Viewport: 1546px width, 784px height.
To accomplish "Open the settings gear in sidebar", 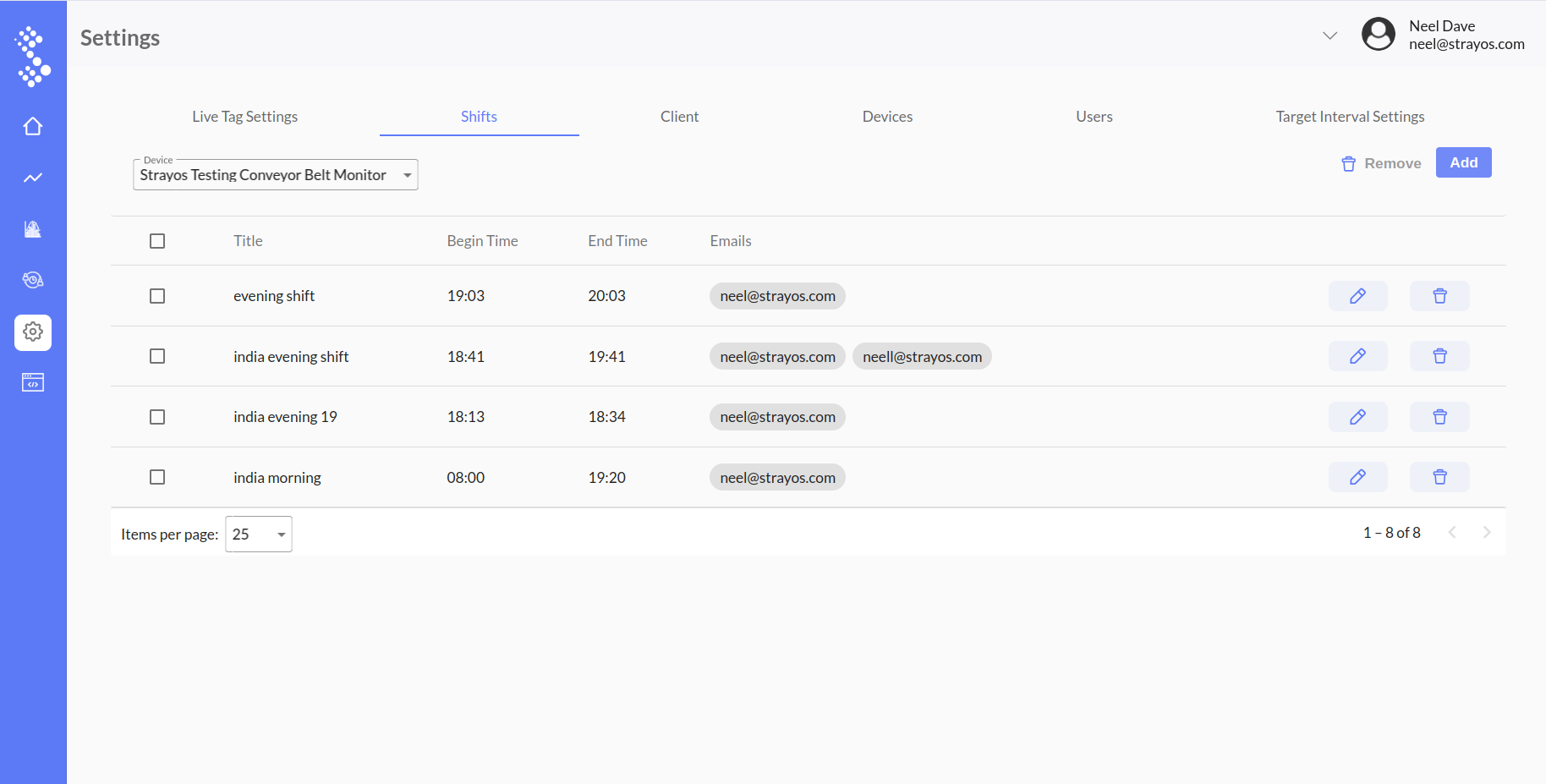I will tap(33, 332).
